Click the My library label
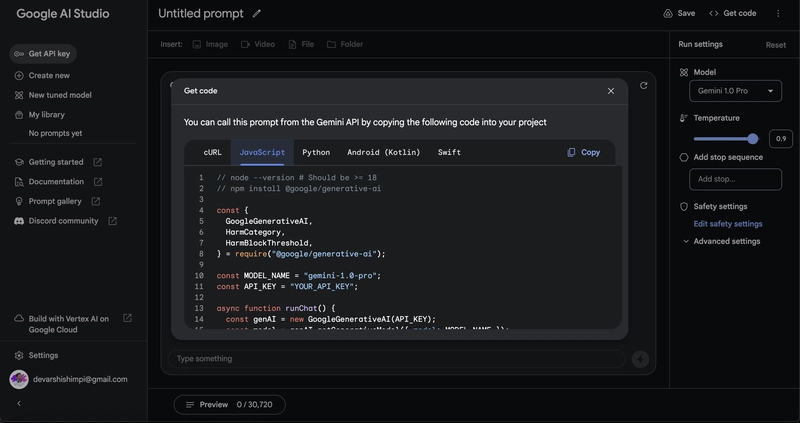 pos(46,115)
